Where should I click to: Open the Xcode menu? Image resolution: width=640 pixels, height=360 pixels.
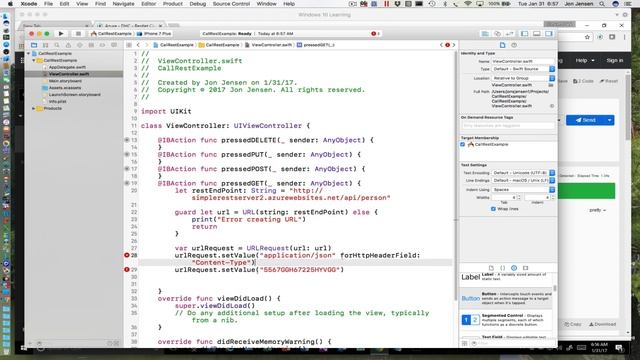click(x=29, y=4)
